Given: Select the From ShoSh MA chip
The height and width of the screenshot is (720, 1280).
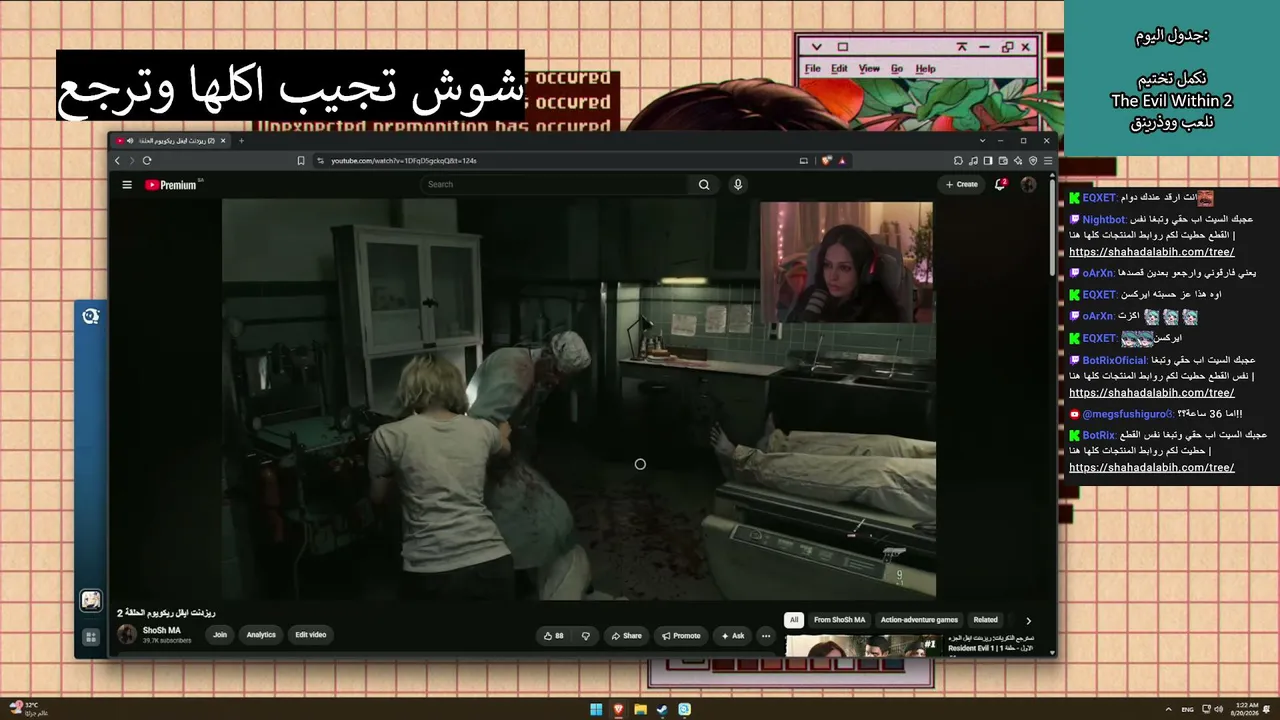Looking at the screenshot, I should tap(839, 620).
